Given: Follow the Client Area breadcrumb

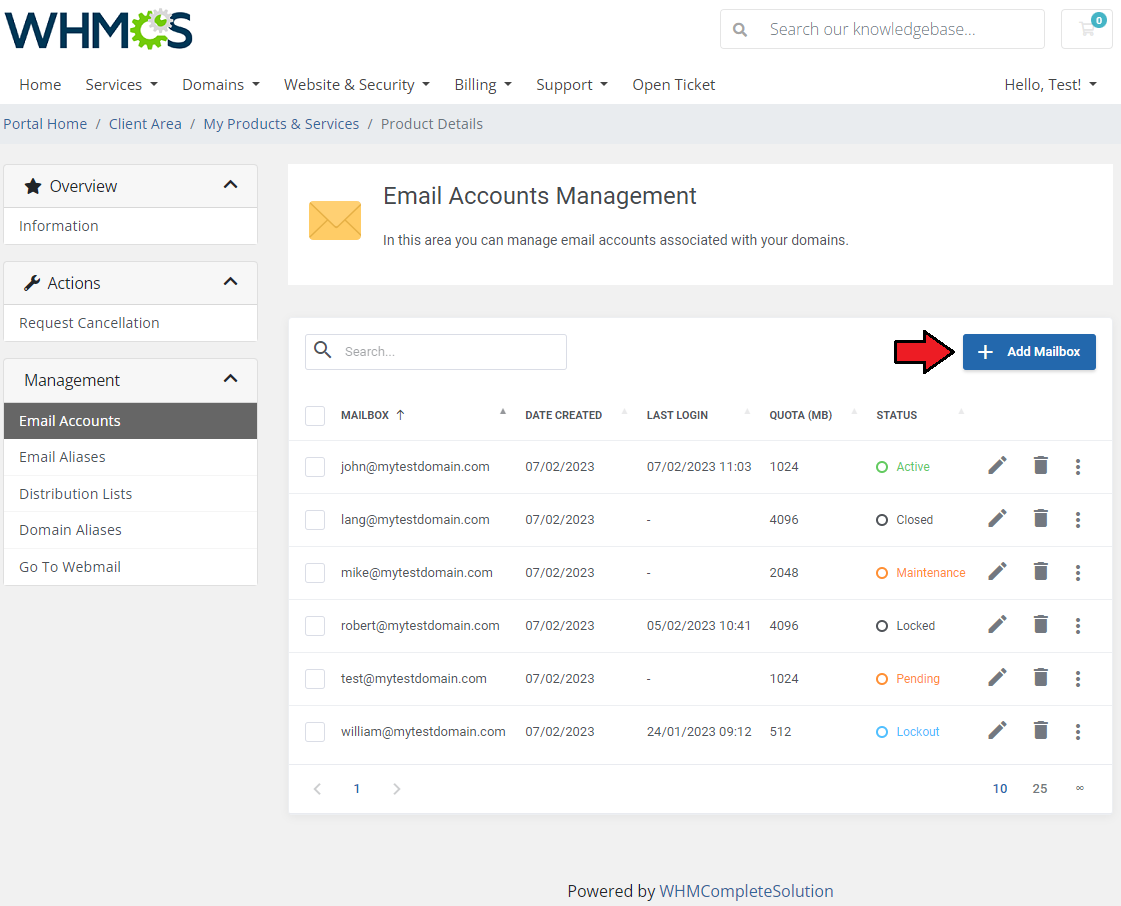Looking at the screenshot, I should point(145,124).
